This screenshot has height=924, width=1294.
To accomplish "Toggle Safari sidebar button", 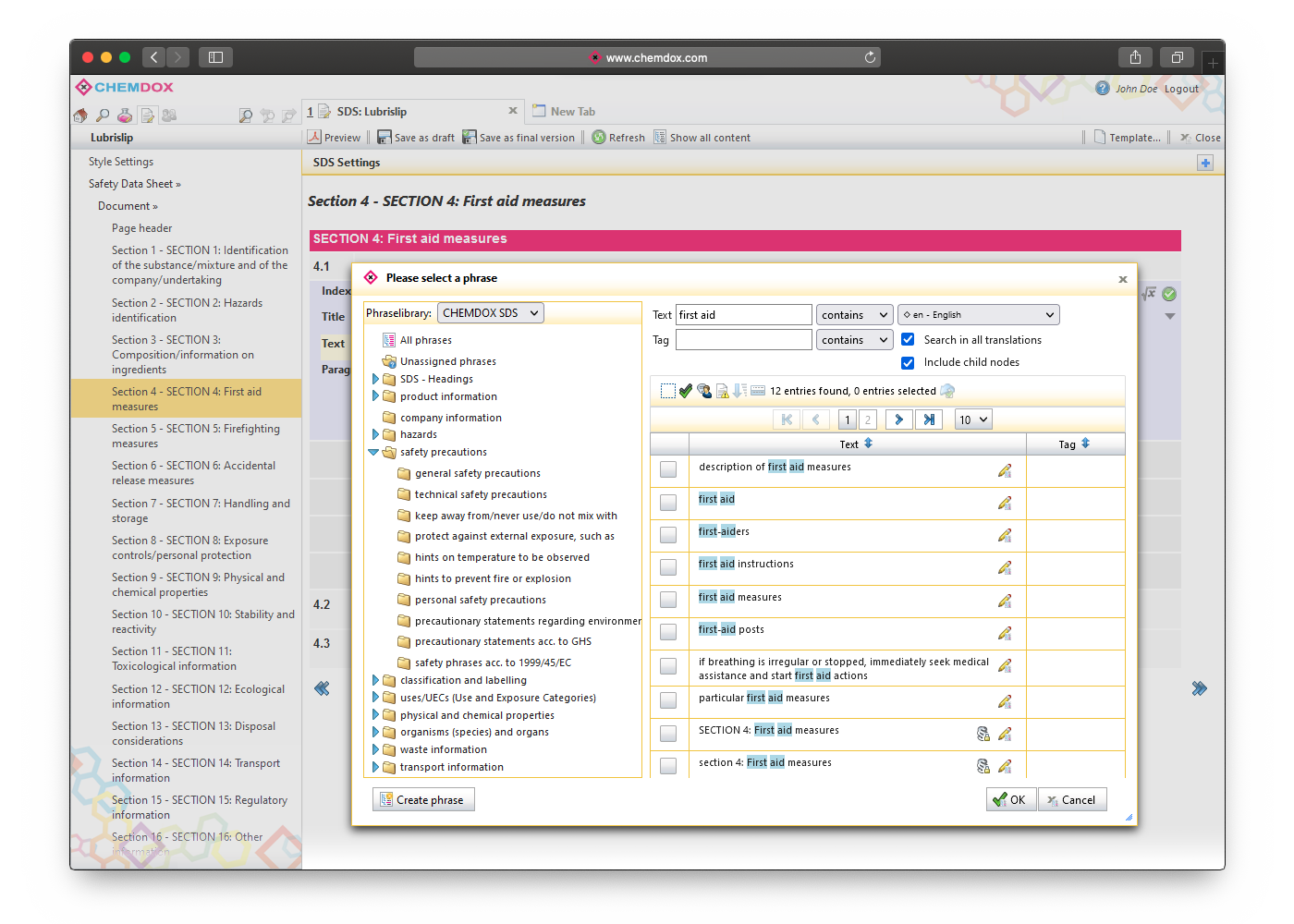I will click(x=215, y=57).
